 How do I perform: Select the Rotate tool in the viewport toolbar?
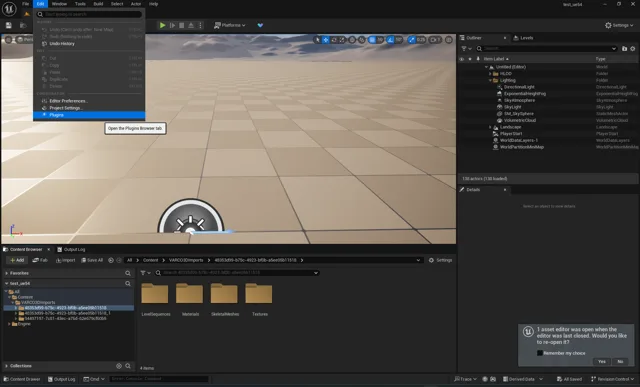(334, 40)
